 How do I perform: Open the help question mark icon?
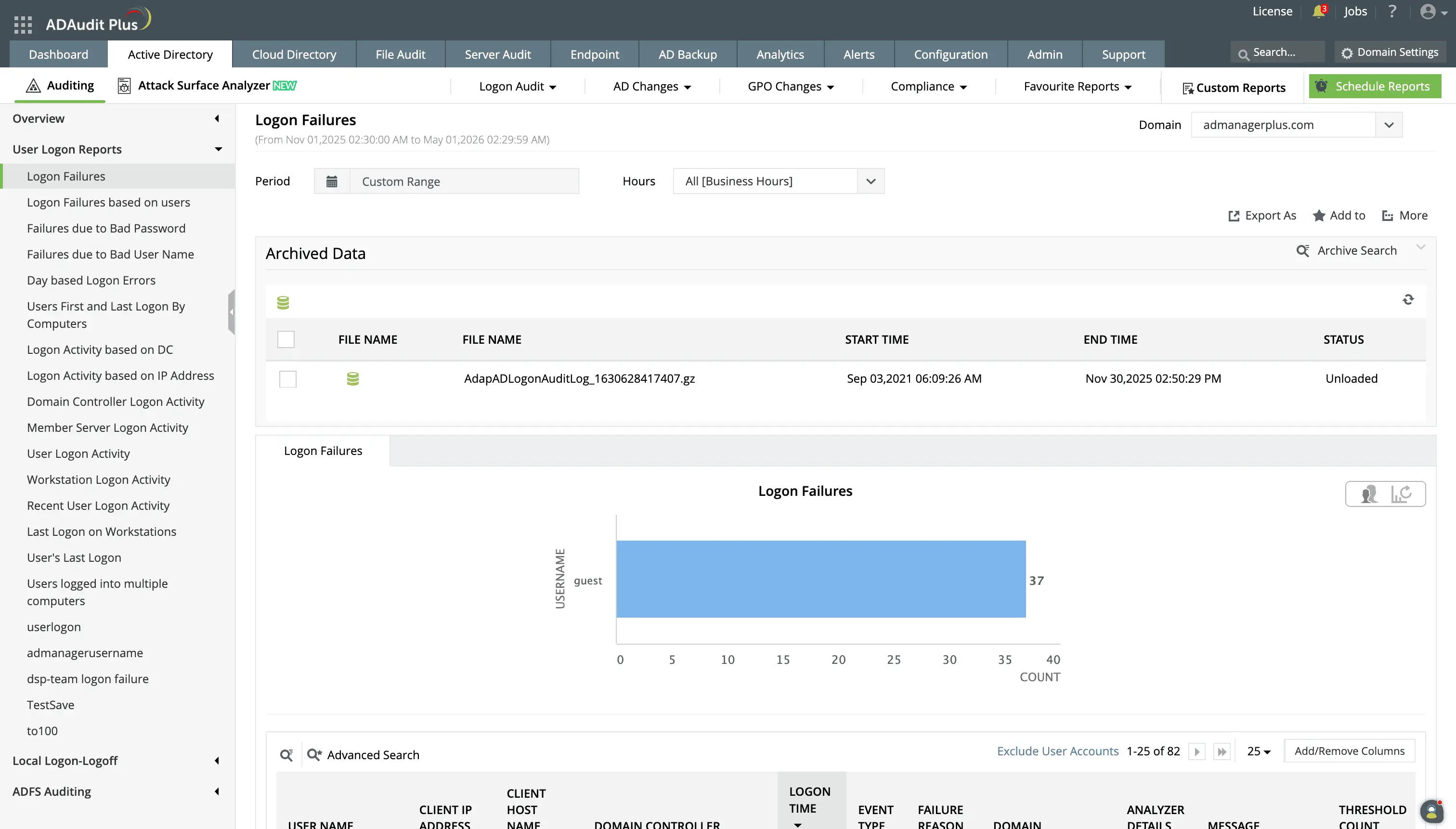tap(1392, 12)
